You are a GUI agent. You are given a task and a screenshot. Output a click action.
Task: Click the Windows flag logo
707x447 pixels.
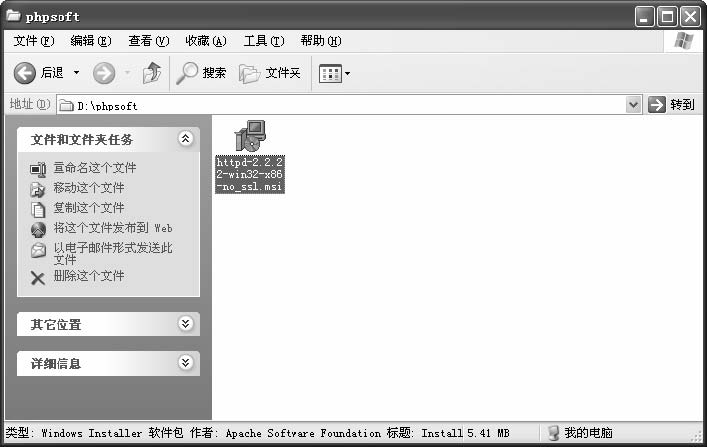pos(684,41)
